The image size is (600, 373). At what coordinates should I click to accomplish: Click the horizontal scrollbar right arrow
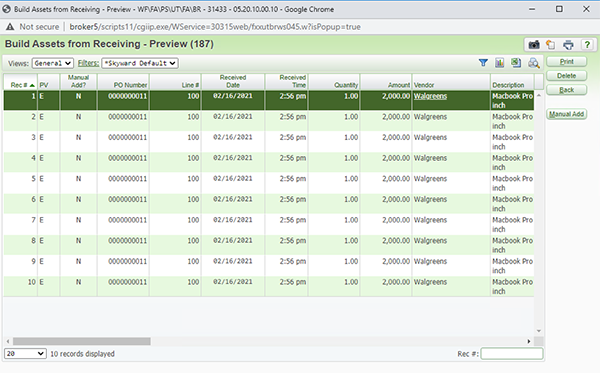point(529,341)
